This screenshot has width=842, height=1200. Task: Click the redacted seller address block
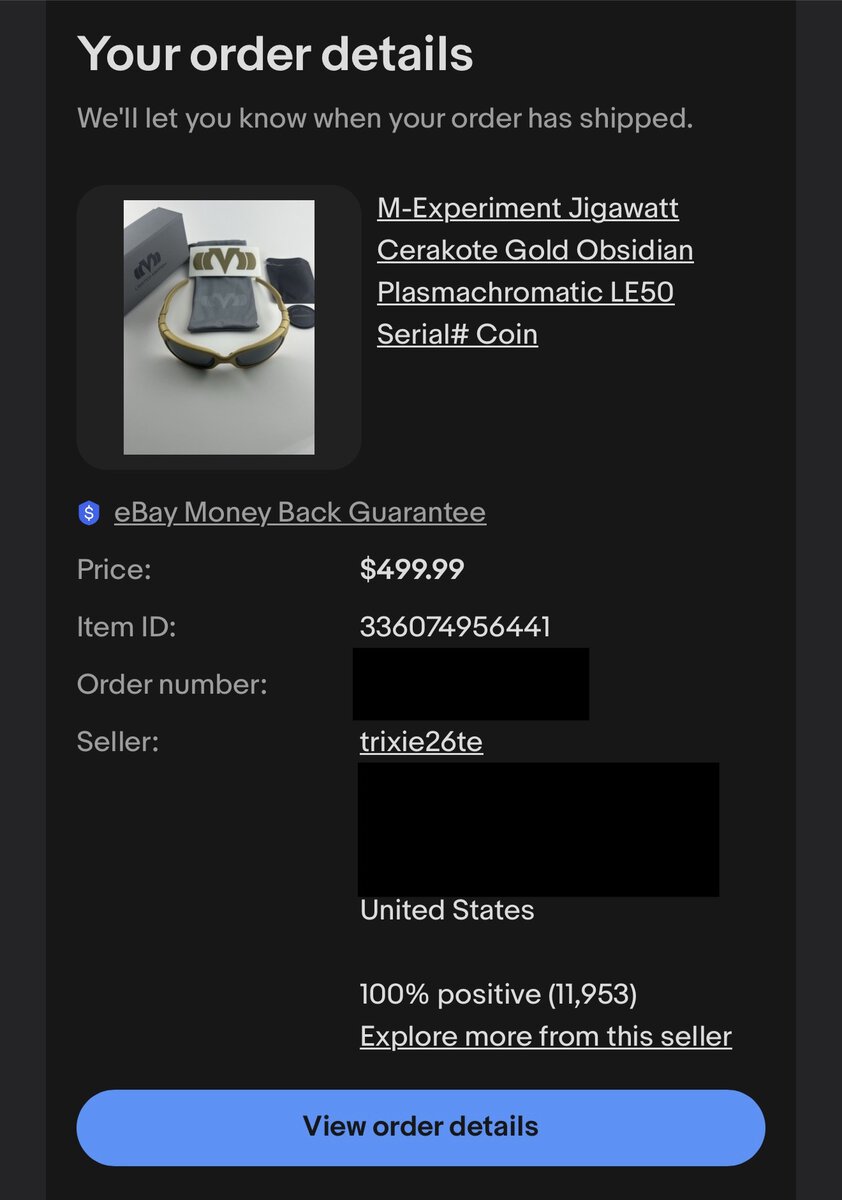538,829
